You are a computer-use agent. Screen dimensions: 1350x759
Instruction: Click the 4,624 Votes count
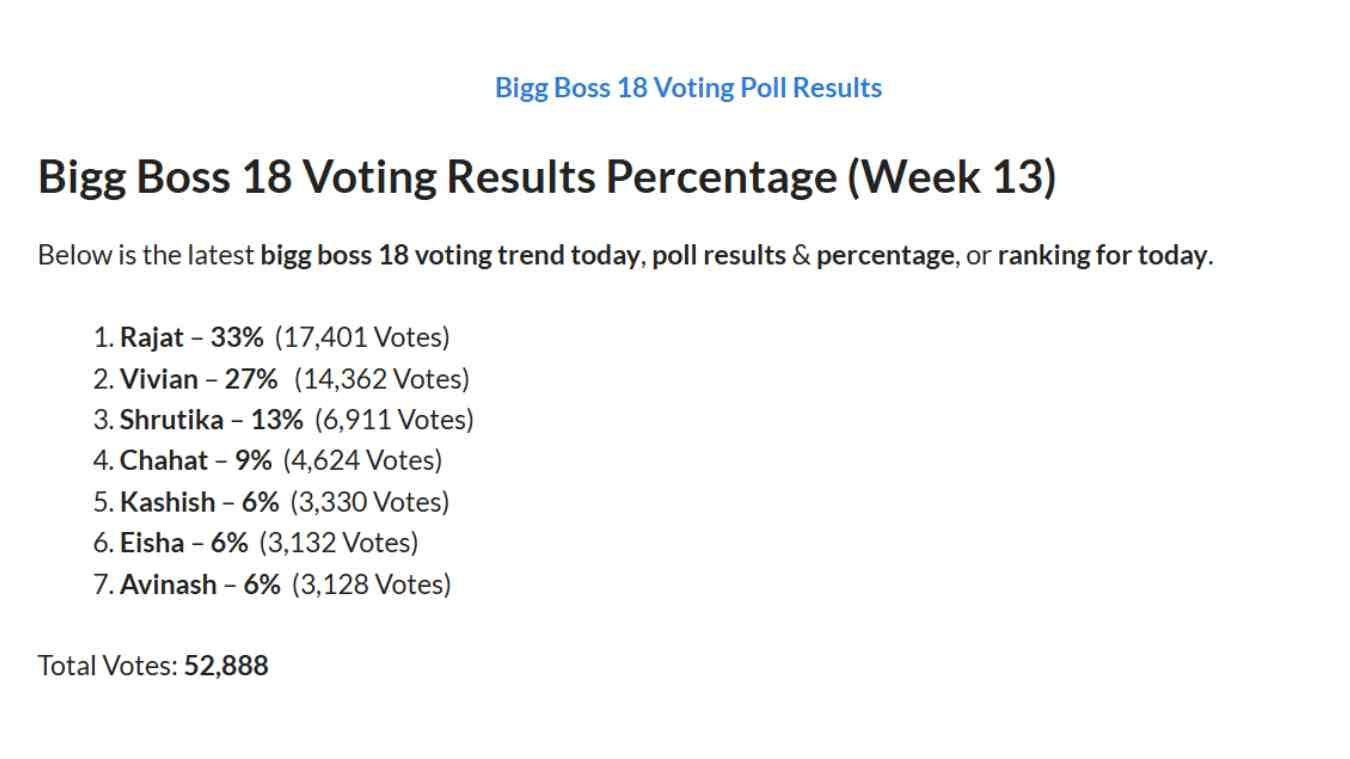click(362, 461)
